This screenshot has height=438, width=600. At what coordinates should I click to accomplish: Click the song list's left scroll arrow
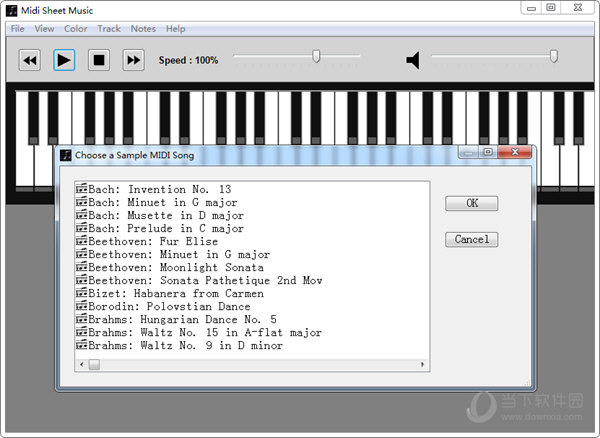click(82, 365)
